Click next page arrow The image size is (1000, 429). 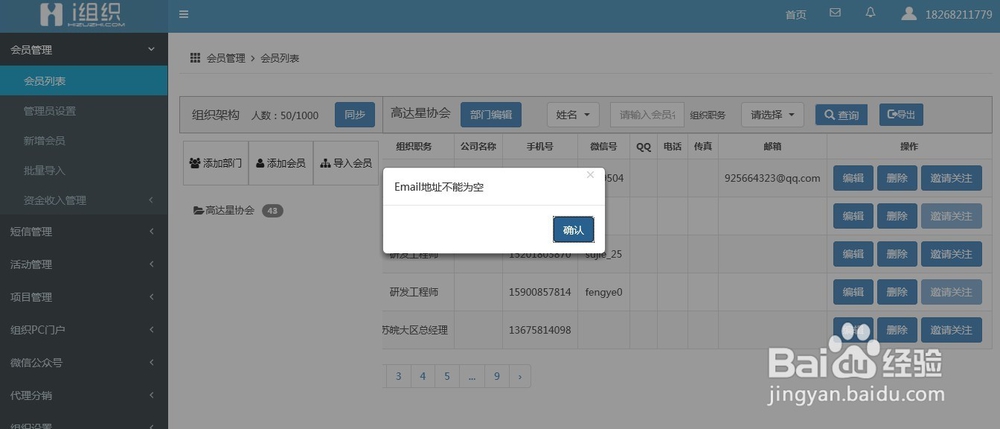coord(520,376)
